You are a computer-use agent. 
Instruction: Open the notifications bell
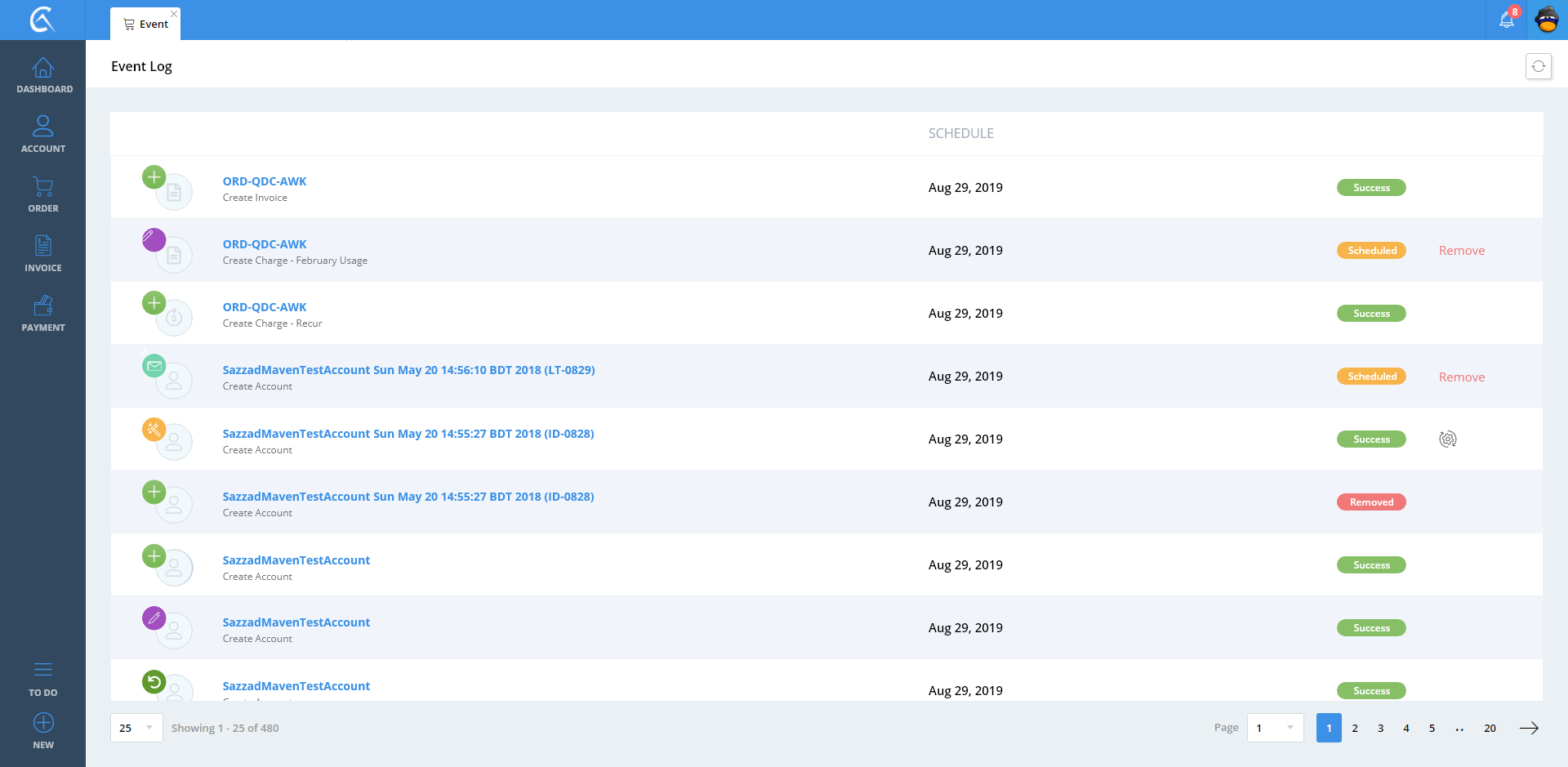click(1507, 20)
